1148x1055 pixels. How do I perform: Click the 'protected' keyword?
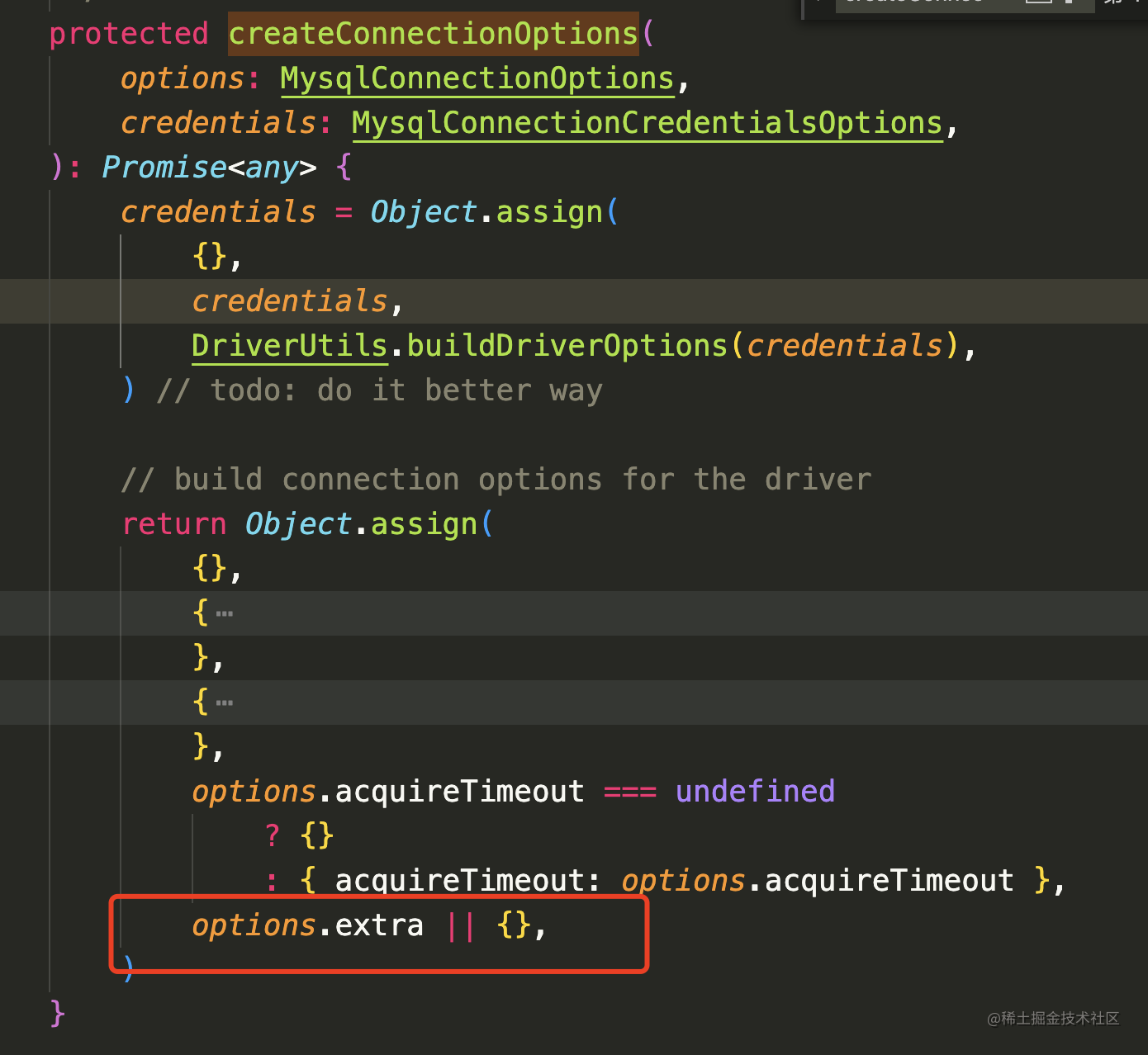click(x=129, y=34)
